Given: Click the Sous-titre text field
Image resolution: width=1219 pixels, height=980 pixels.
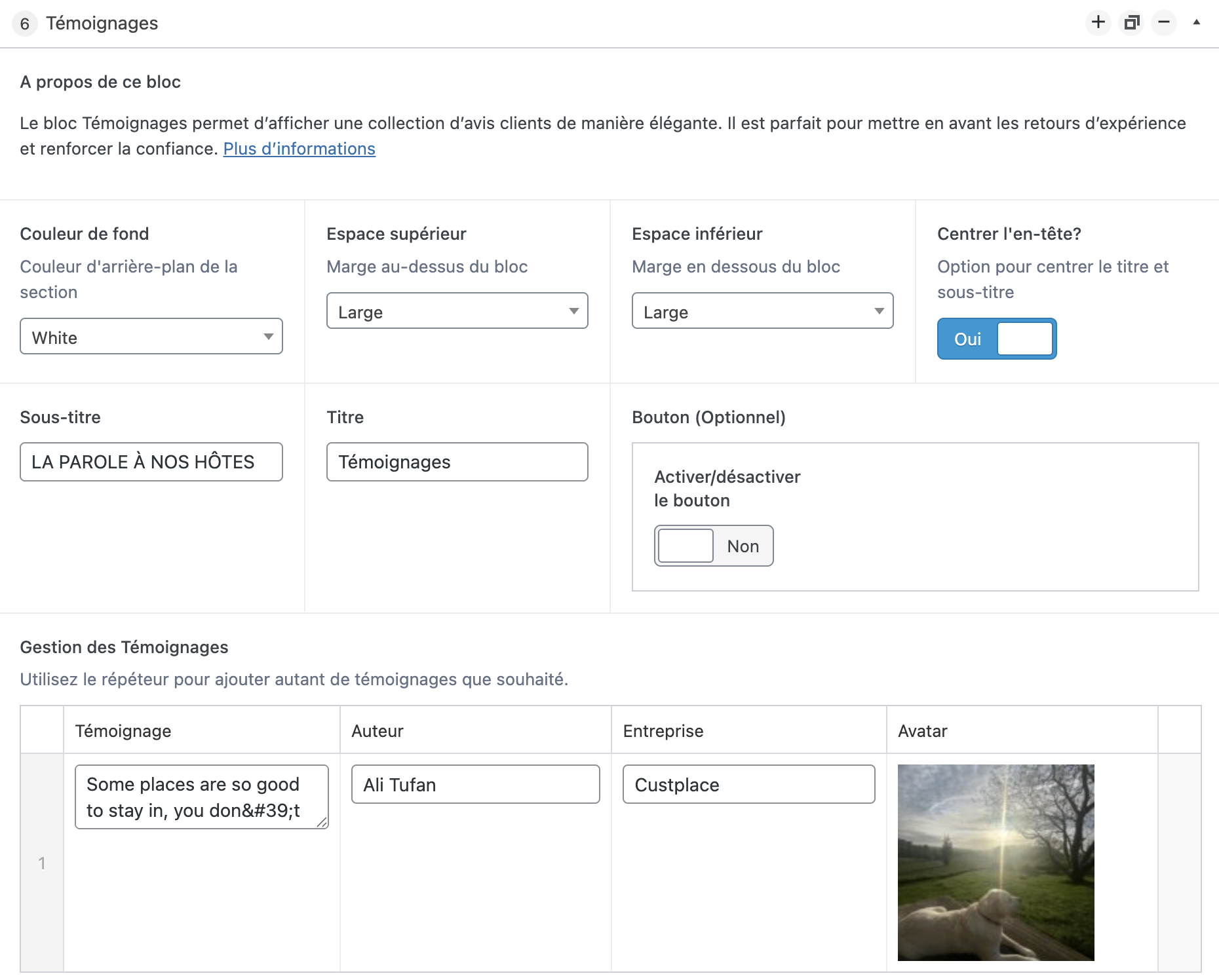Looking at the screenshot, I should click(151, 462).
